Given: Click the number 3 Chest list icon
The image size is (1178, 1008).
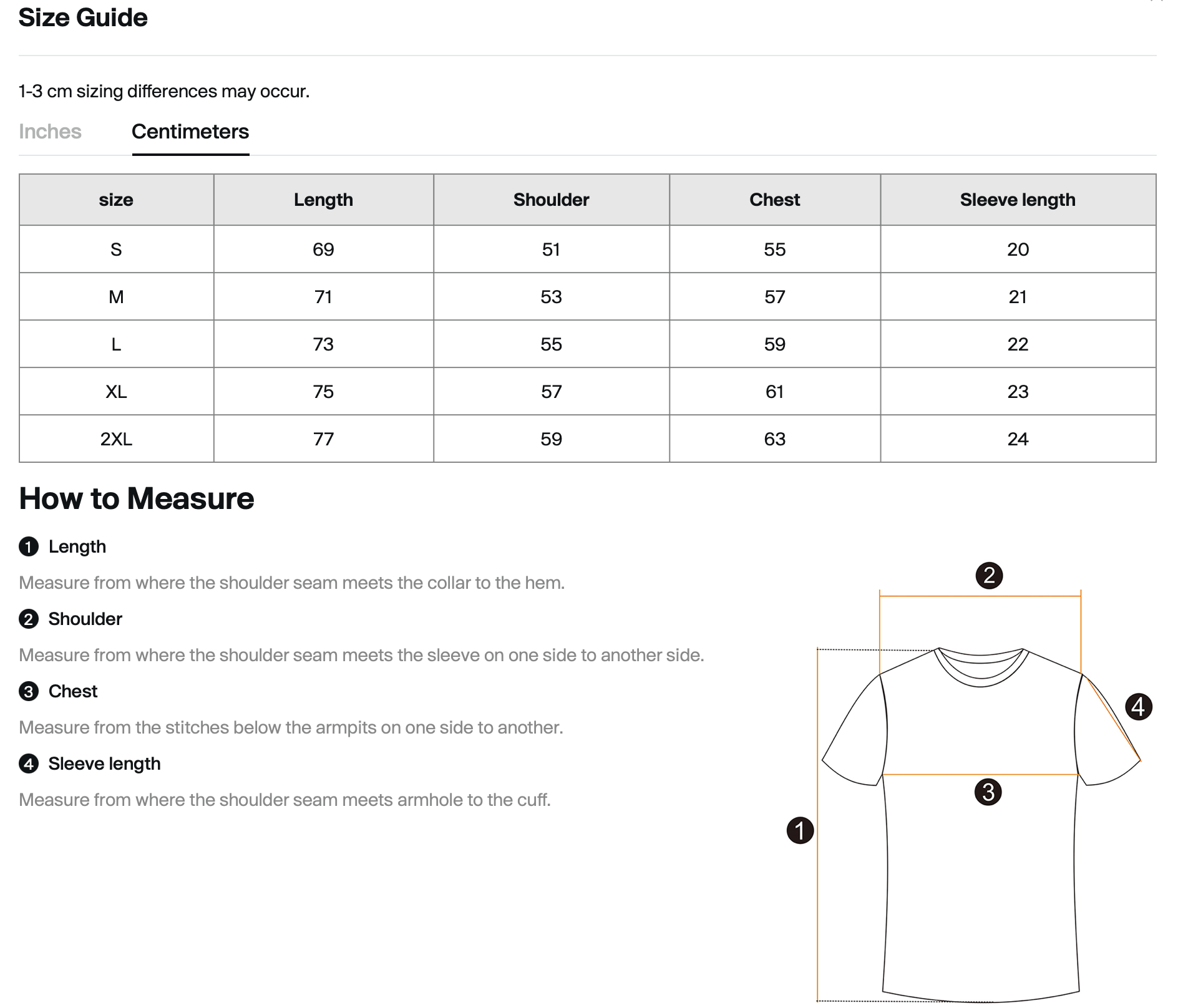Looking at the screenshot, I should [x=29, y=692].
